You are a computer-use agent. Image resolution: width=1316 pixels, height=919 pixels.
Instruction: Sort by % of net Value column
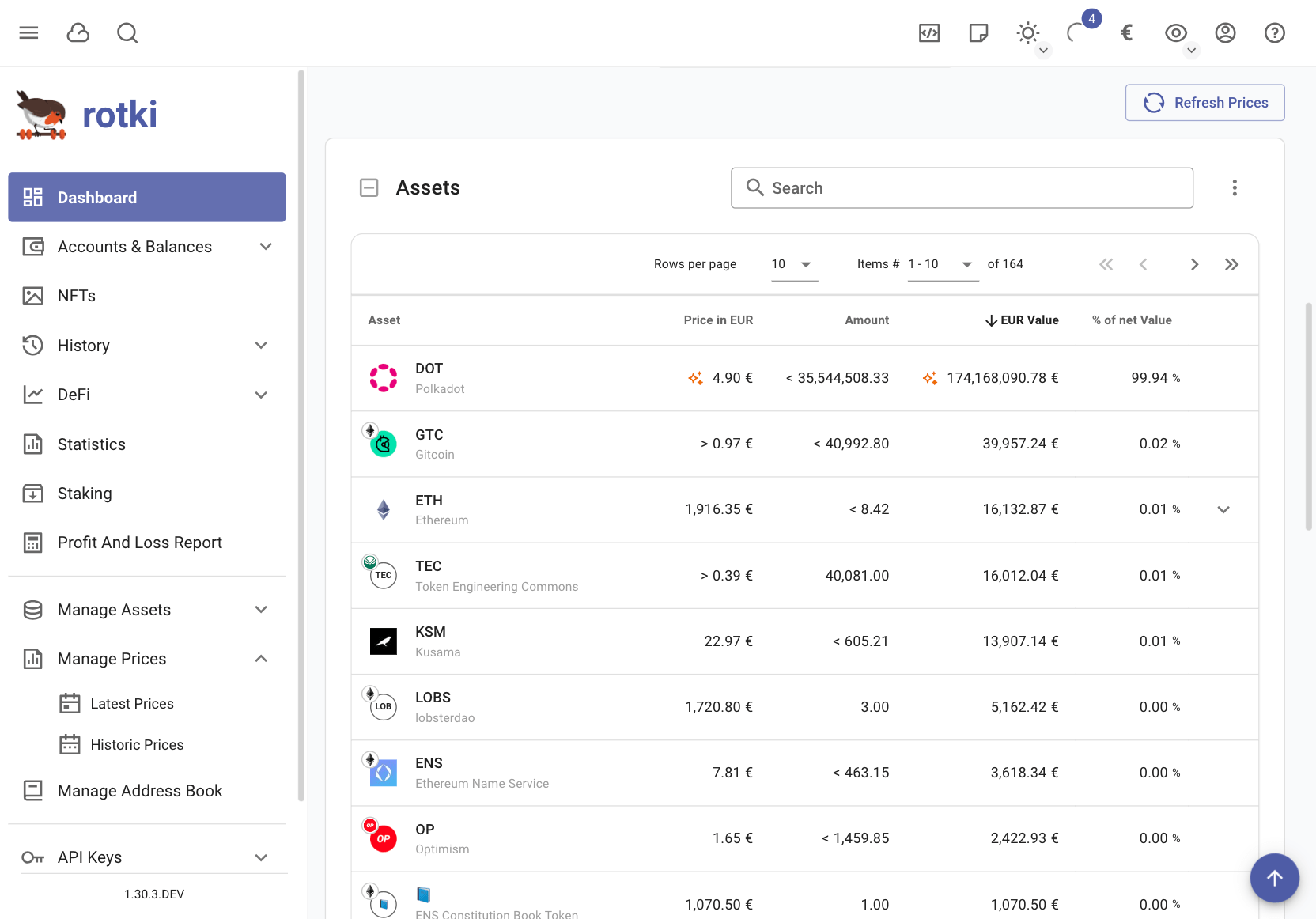coord(1132,320)
